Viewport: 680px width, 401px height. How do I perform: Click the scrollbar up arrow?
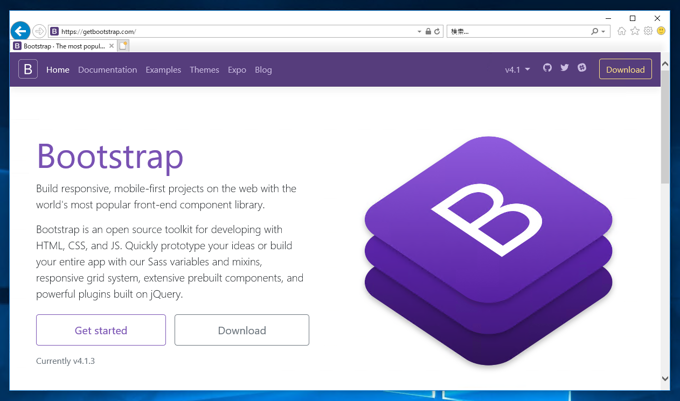tap(665, 64)
